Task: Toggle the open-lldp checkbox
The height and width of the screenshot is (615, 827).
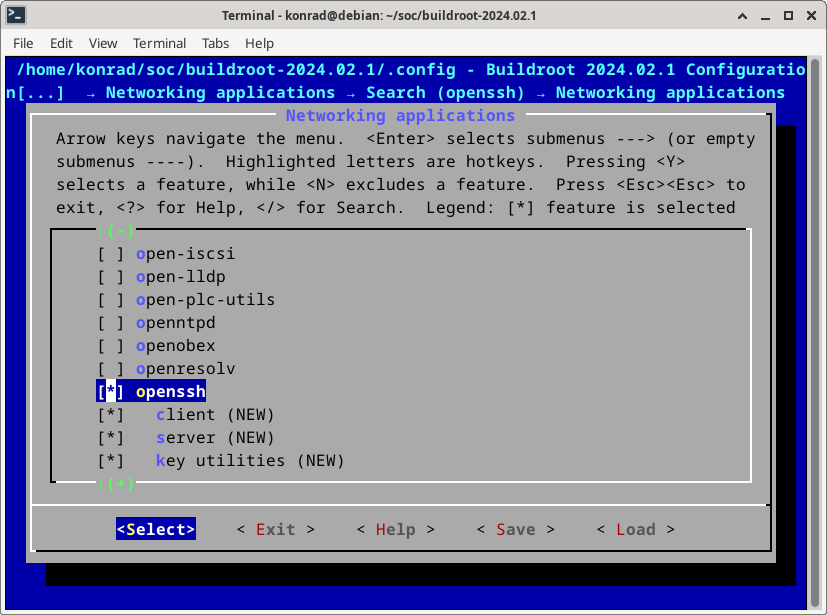Action: 111,277
